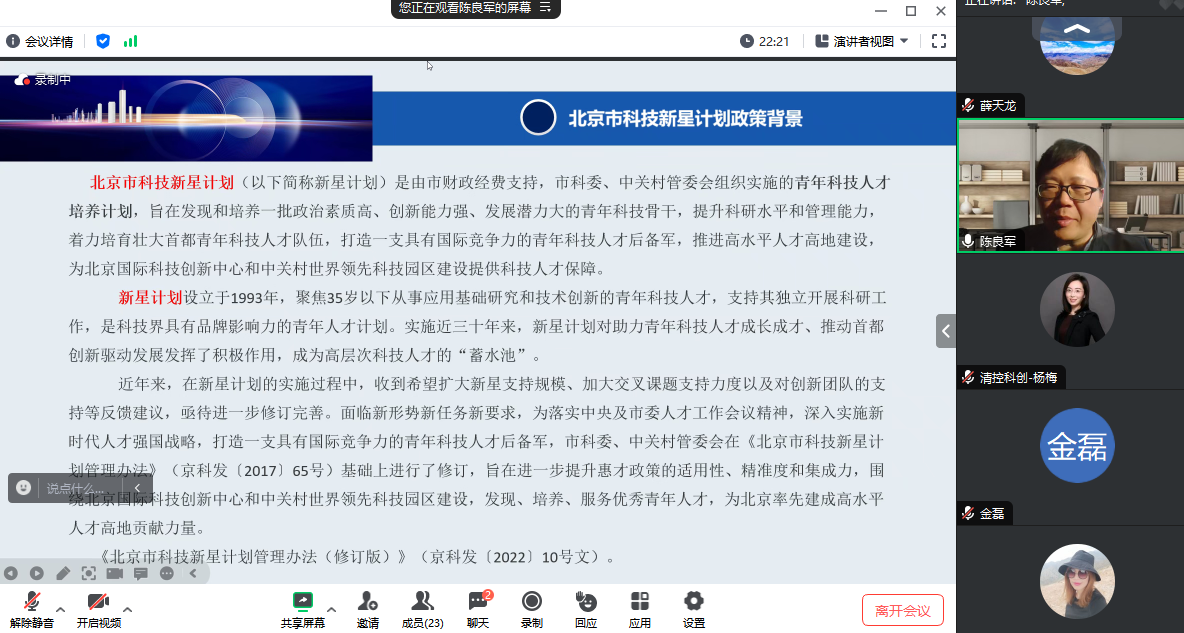Screen dimensions: 1184x633
Task: Expand share screen options arrow
Action: [331, 609]
